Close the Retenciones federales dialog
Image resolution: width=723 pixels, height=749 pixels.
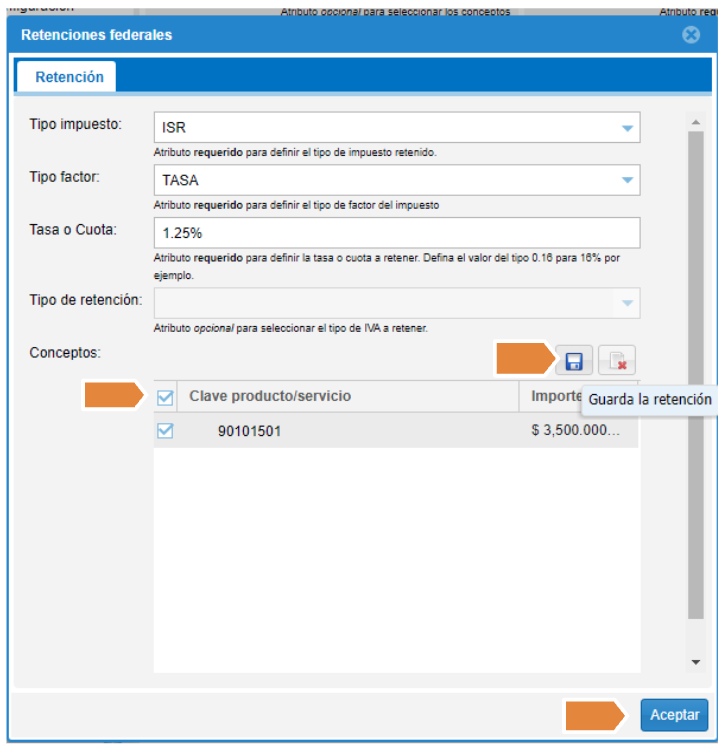click(x=690, y=35)
